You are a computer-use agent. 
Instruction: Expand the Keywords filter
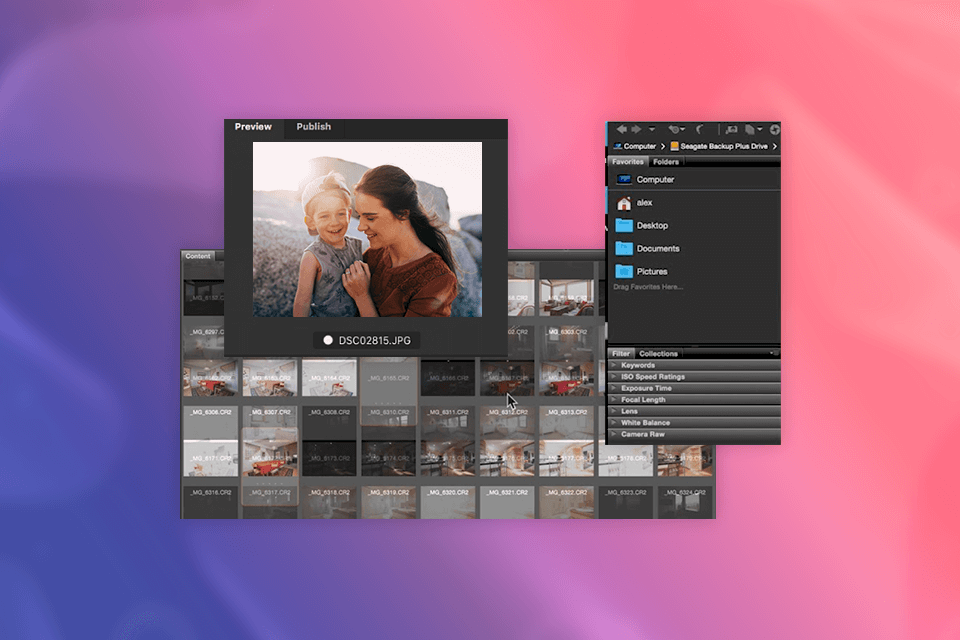pos(694,365)
